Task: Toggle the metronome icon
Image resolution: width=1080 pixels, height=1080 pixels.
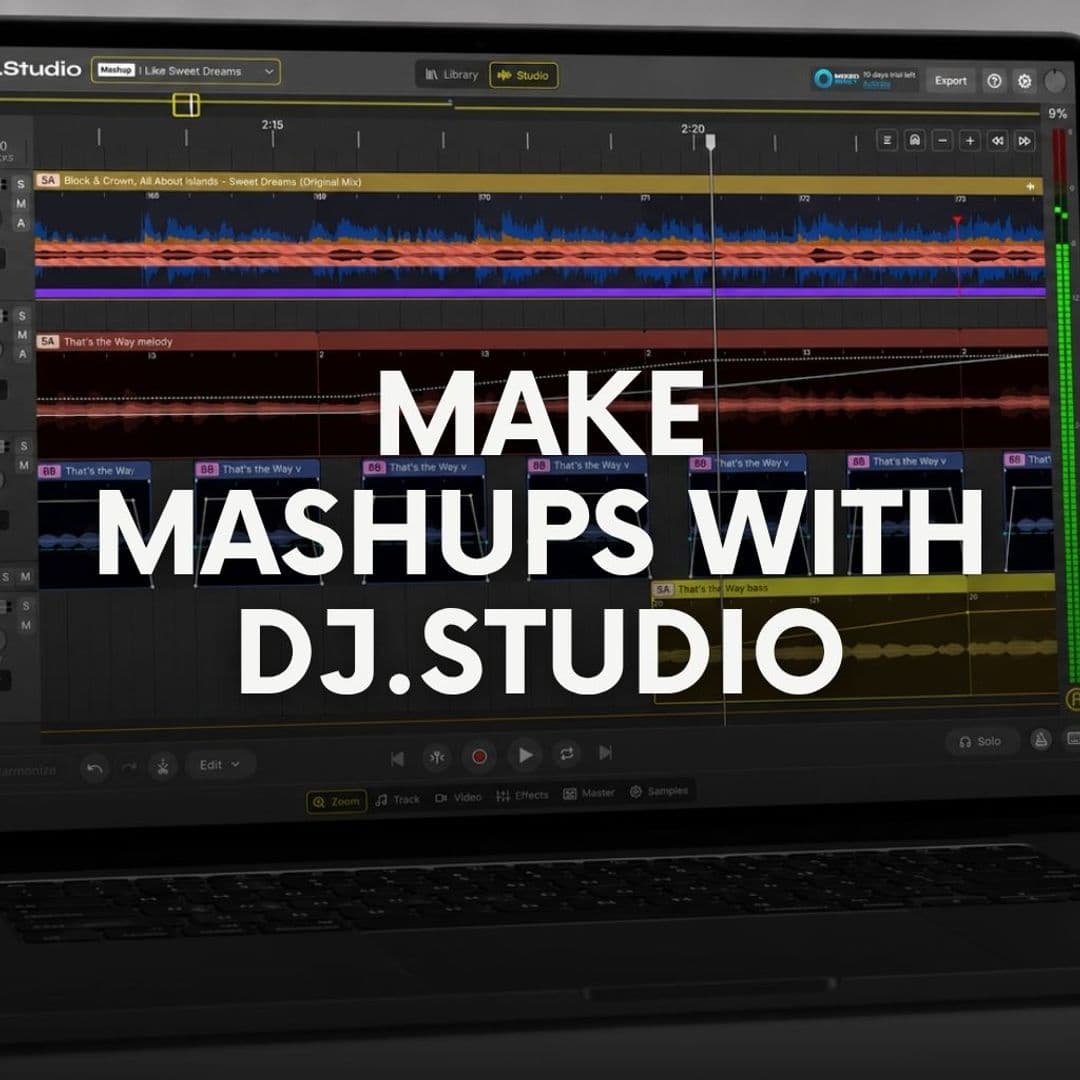Action: [1040, 740]
